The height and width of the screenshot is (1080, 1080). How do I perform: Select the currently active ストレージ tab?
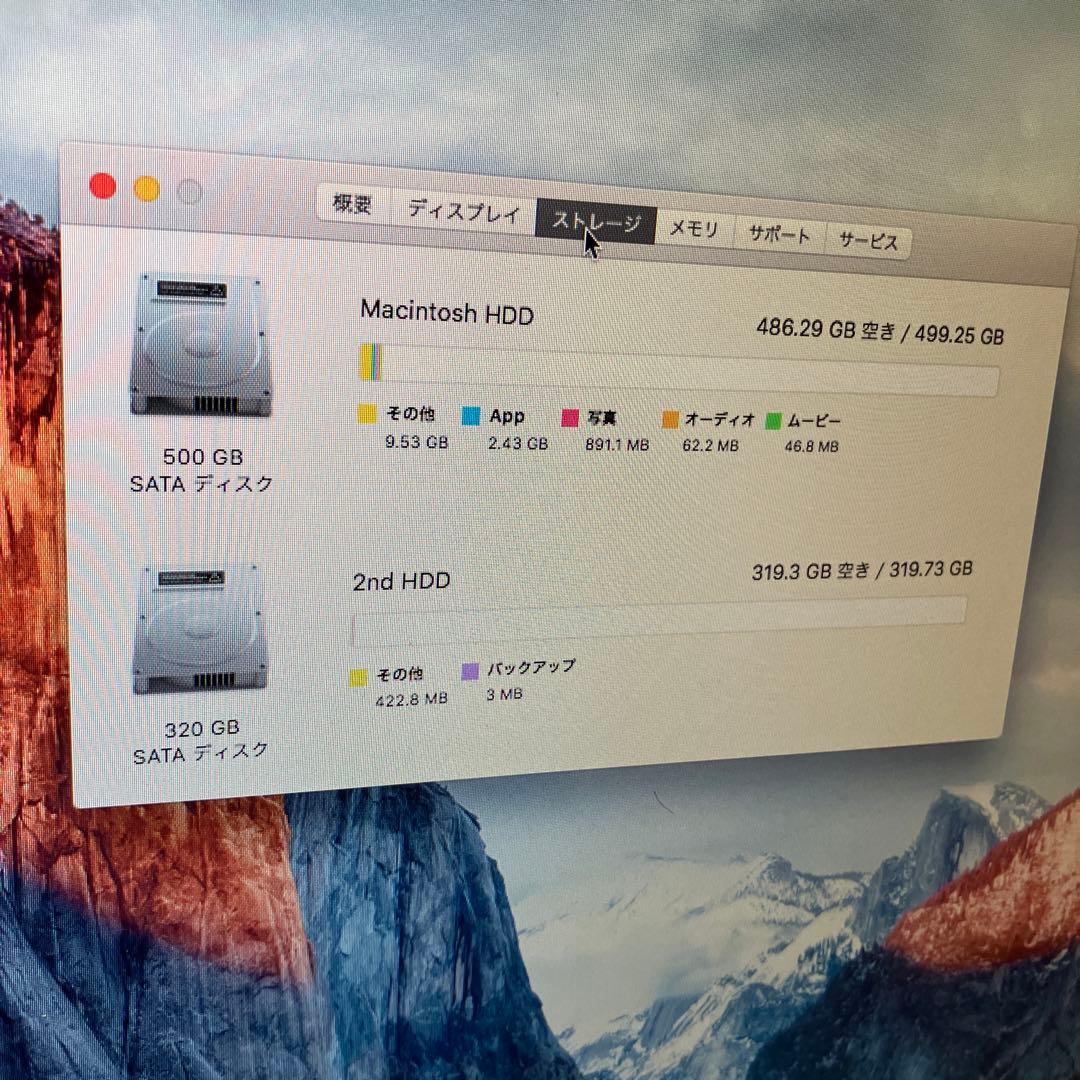(x=597, y=218)
